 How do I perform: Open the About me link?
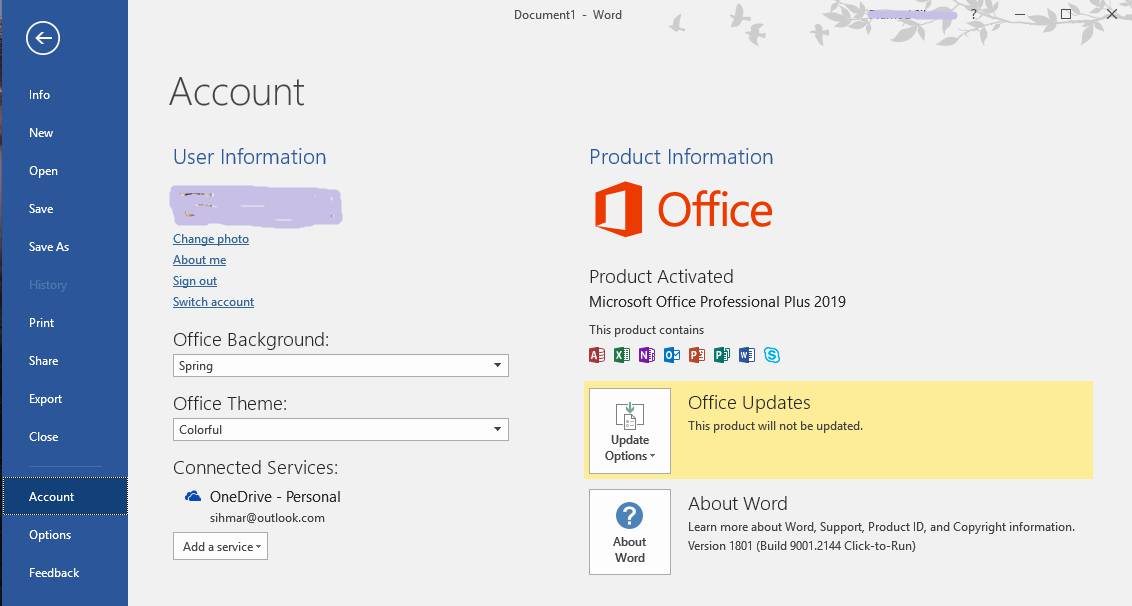click(199, 260)
